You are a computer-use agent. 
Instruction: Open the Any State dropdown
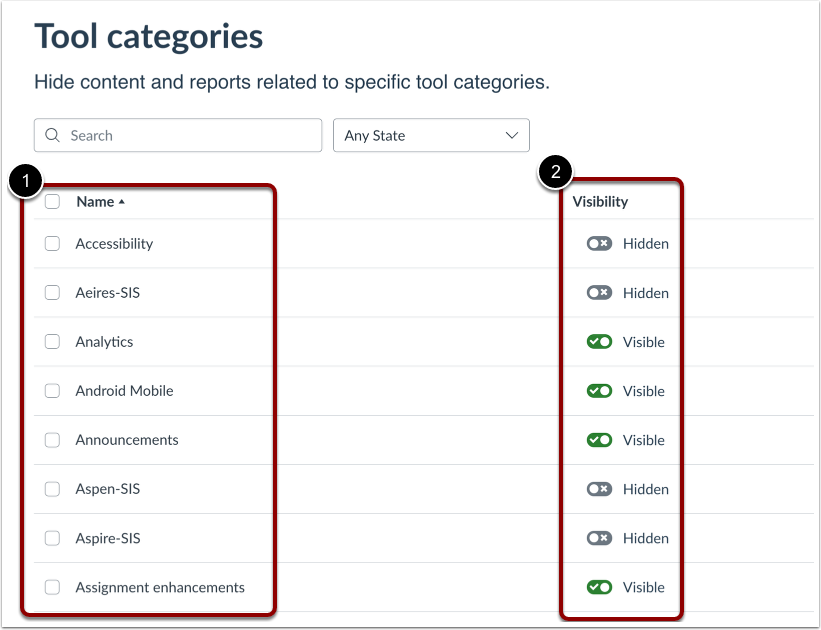pos(431,135)
